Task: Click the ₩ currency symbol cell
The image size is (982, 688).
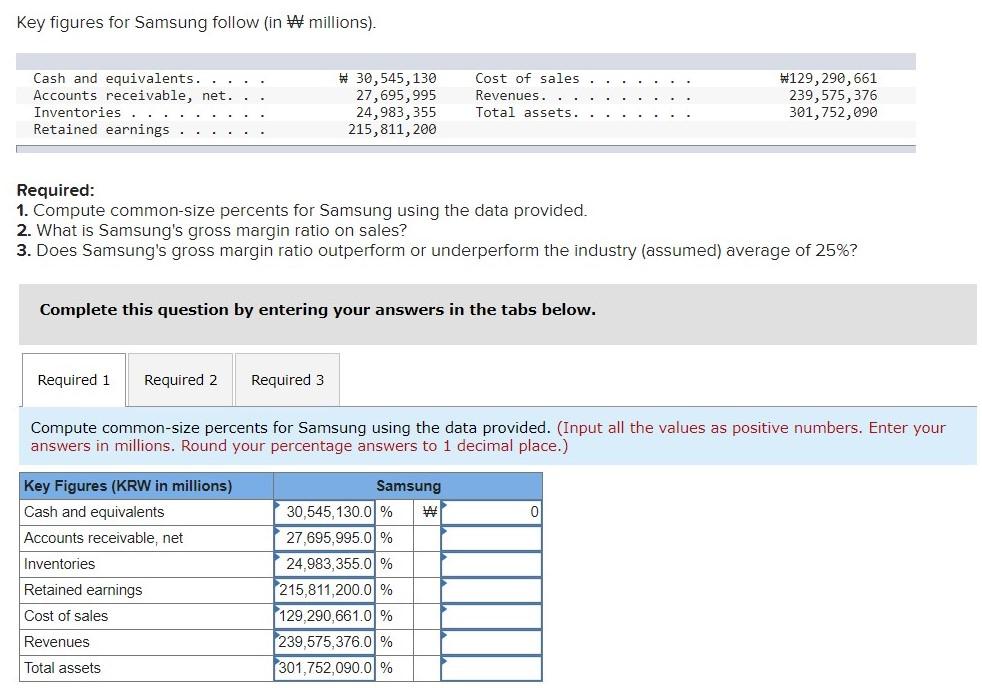Action: 427,512
